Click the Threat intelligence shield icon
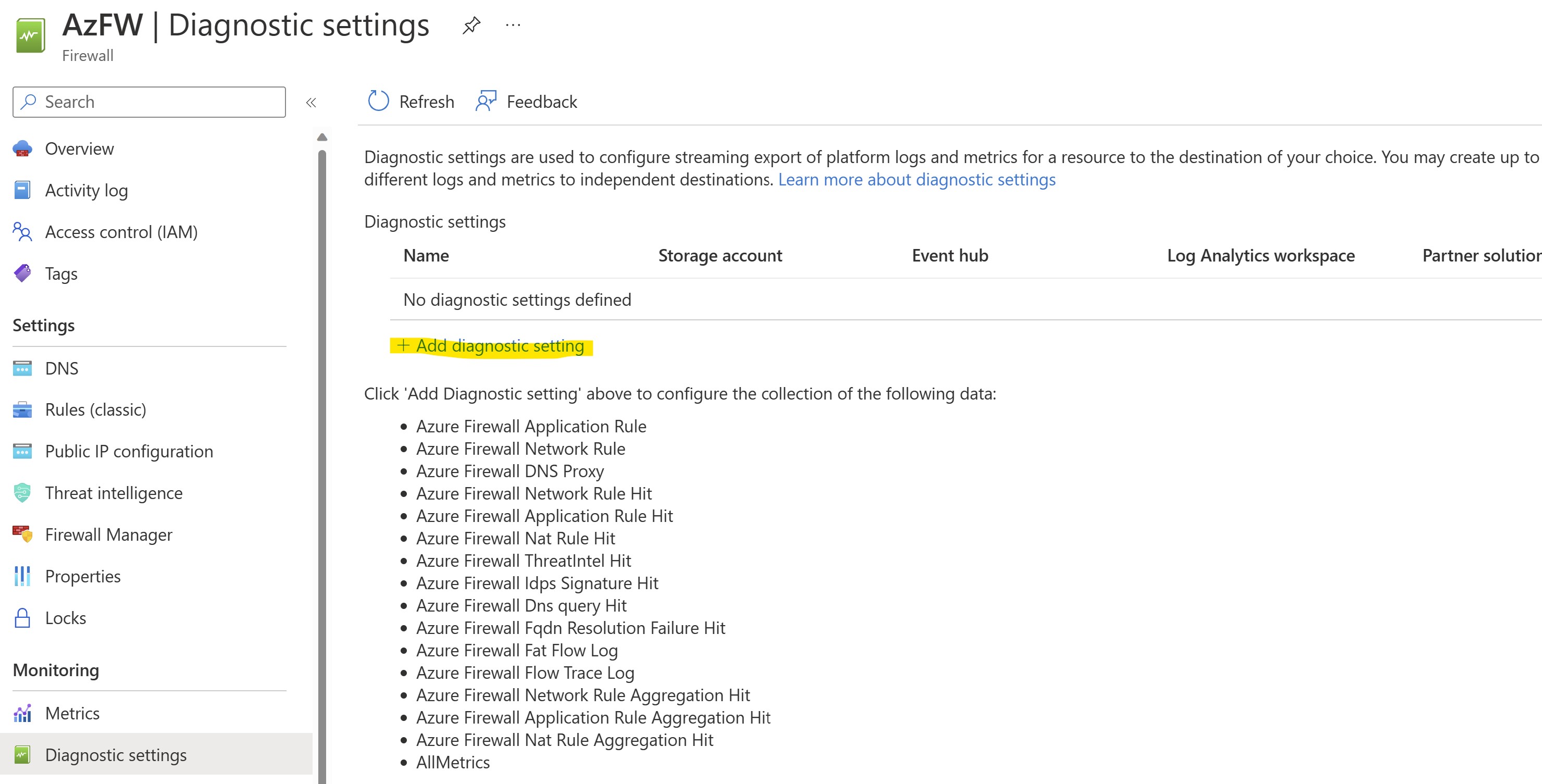 pos(22,493)
